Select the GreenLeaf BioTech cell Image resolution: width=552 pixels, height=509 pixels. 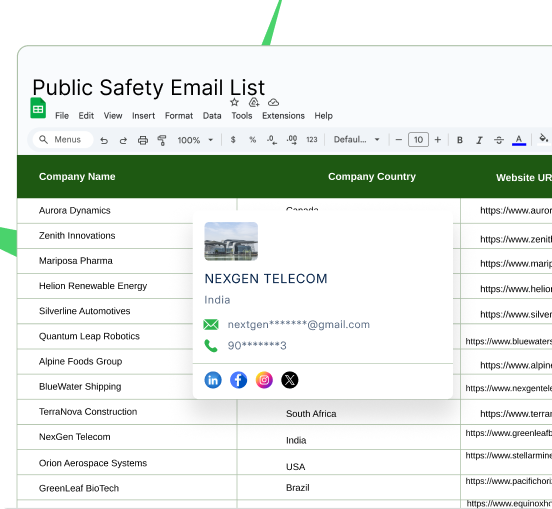[127, 488]
